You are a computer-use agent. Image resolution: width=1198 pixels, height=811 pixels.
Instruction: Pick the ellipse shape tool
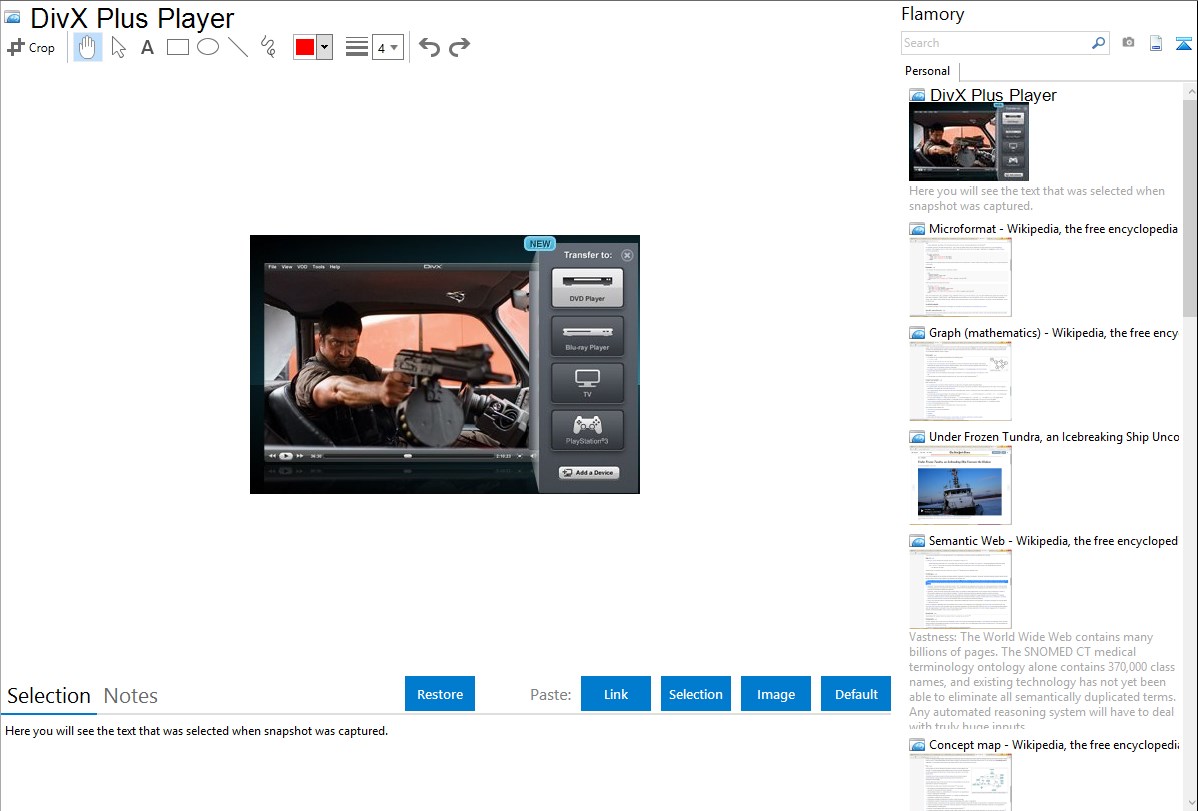[208, 47]
